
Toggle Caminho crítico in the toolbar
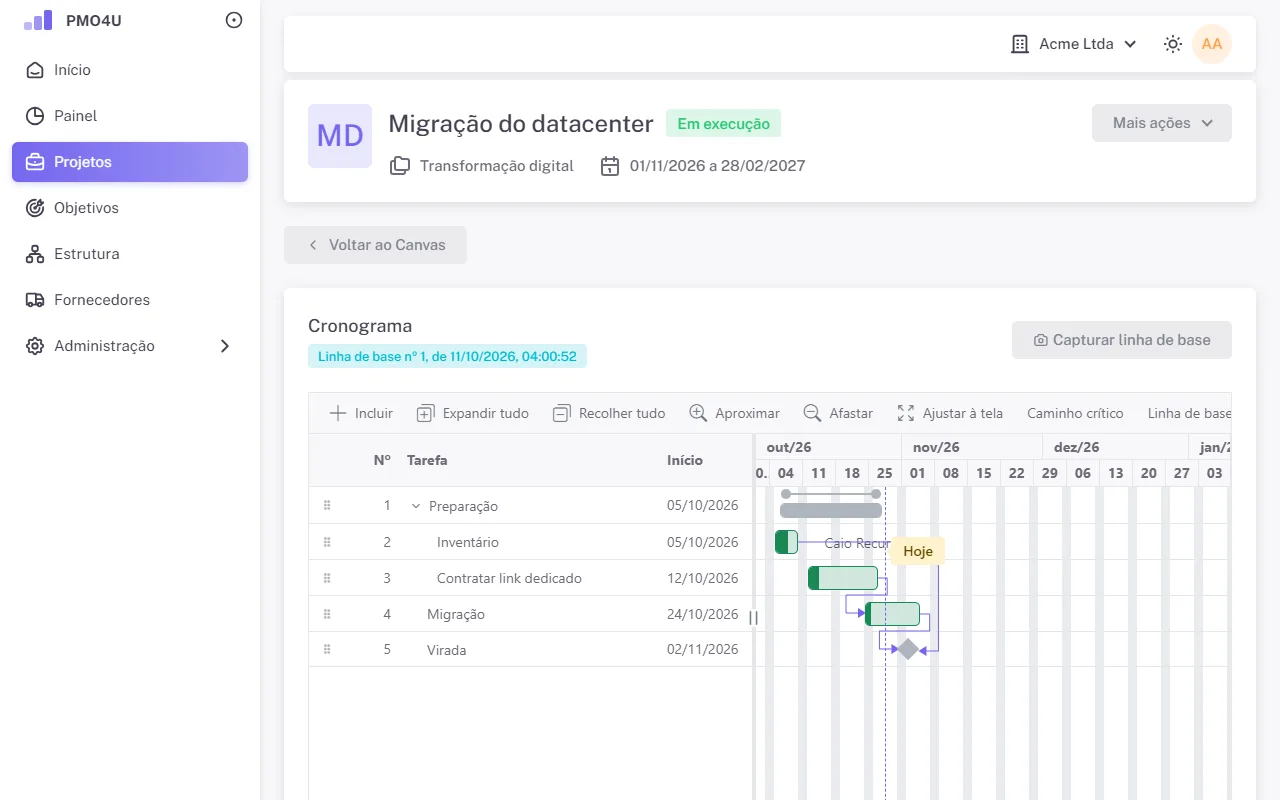pos(1075,413)
